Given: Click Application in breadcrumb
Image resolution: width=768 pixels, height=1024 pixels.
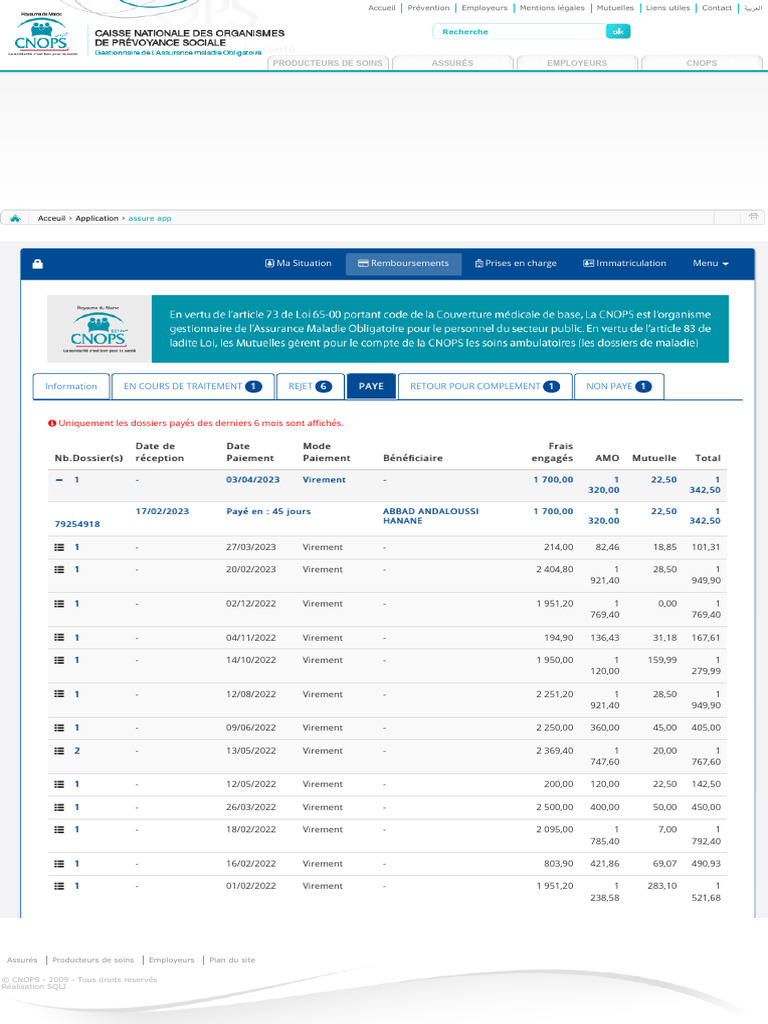Looking at the screenshot, I should click(97, 218).
